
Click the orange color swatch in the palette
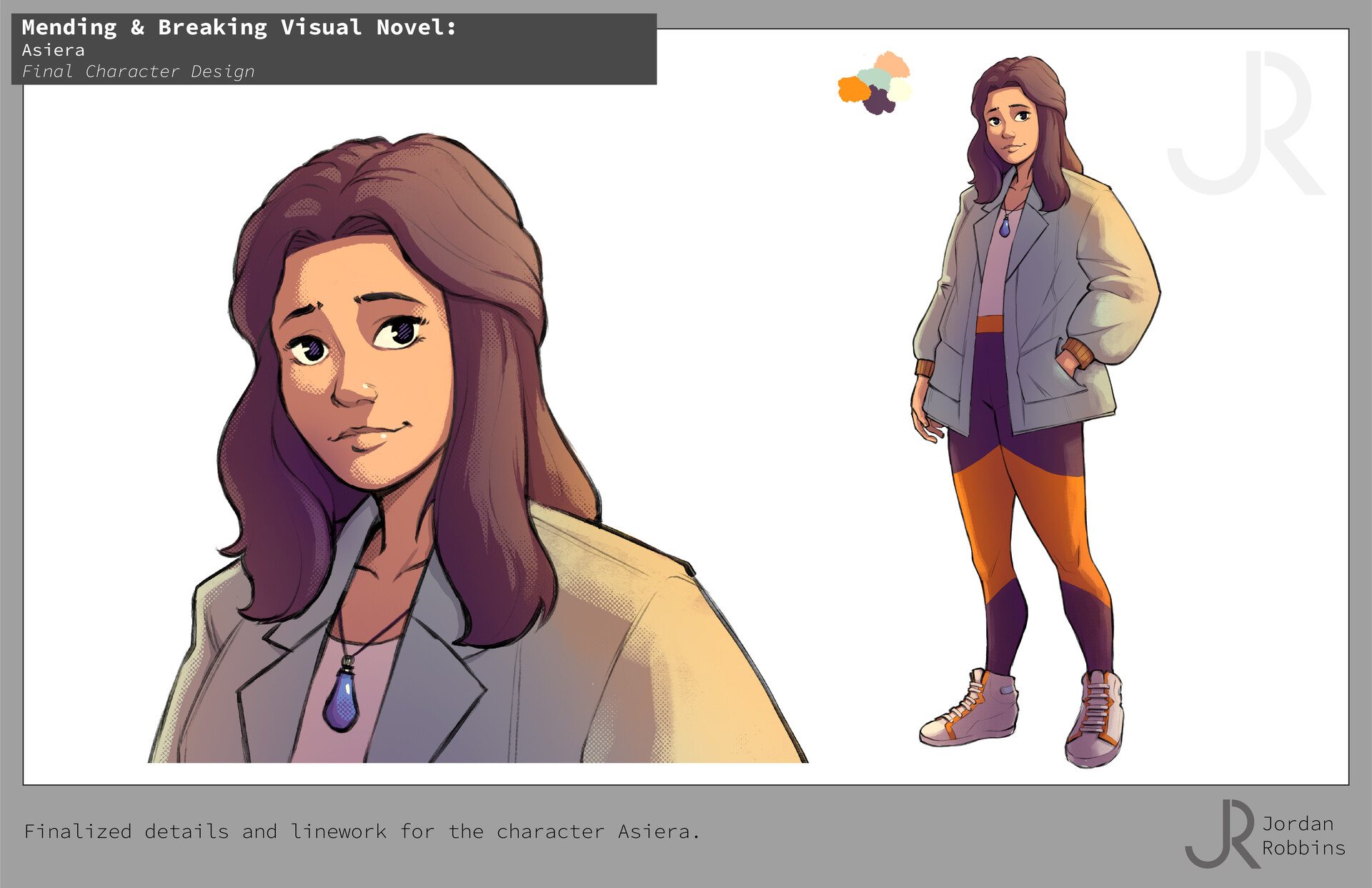(852, 89)
